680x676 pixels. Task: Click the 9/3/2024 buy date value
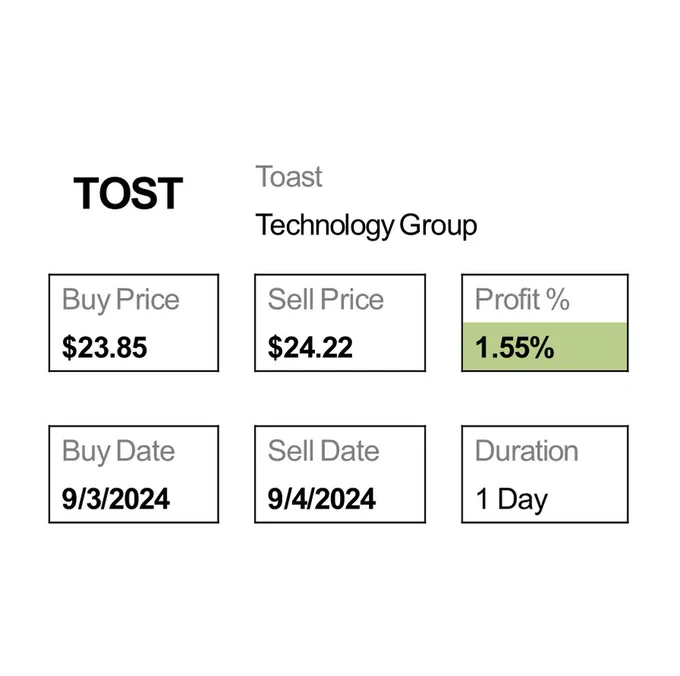[116, 499]
